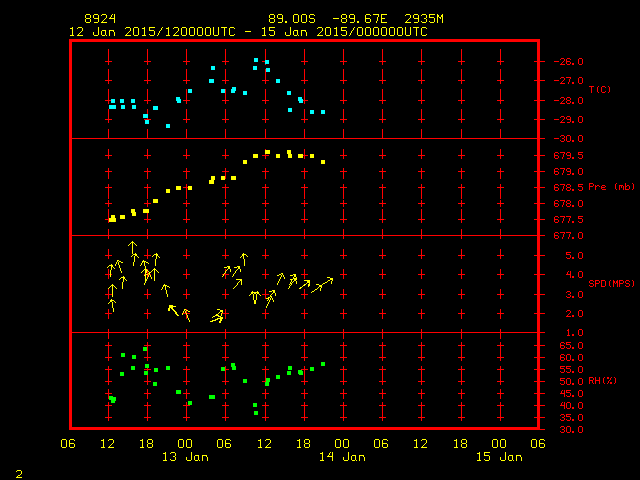Click the 30.0 humidity tick label
Viewport: 640px width, 480px height.
(x=571, y=430)
